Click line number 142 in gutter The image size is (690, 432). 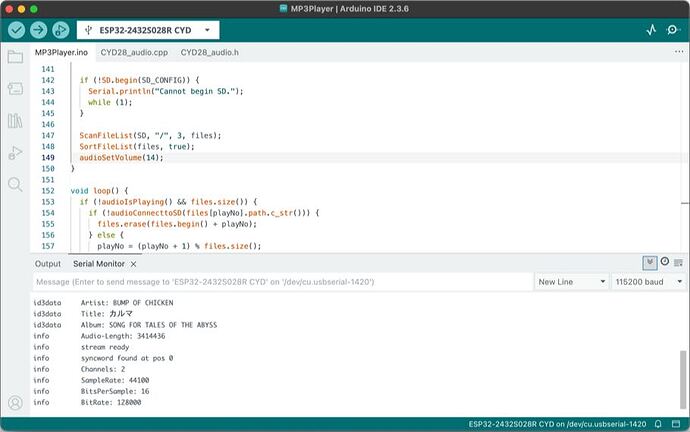tap(48, 80)
